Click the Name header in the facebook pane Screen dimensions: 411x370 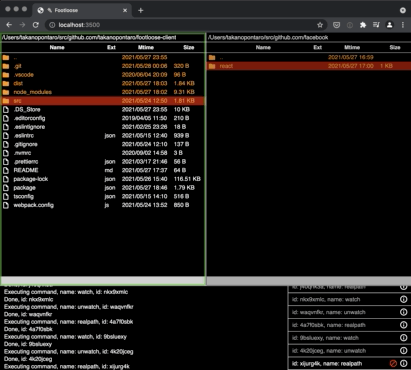[263, 47]
